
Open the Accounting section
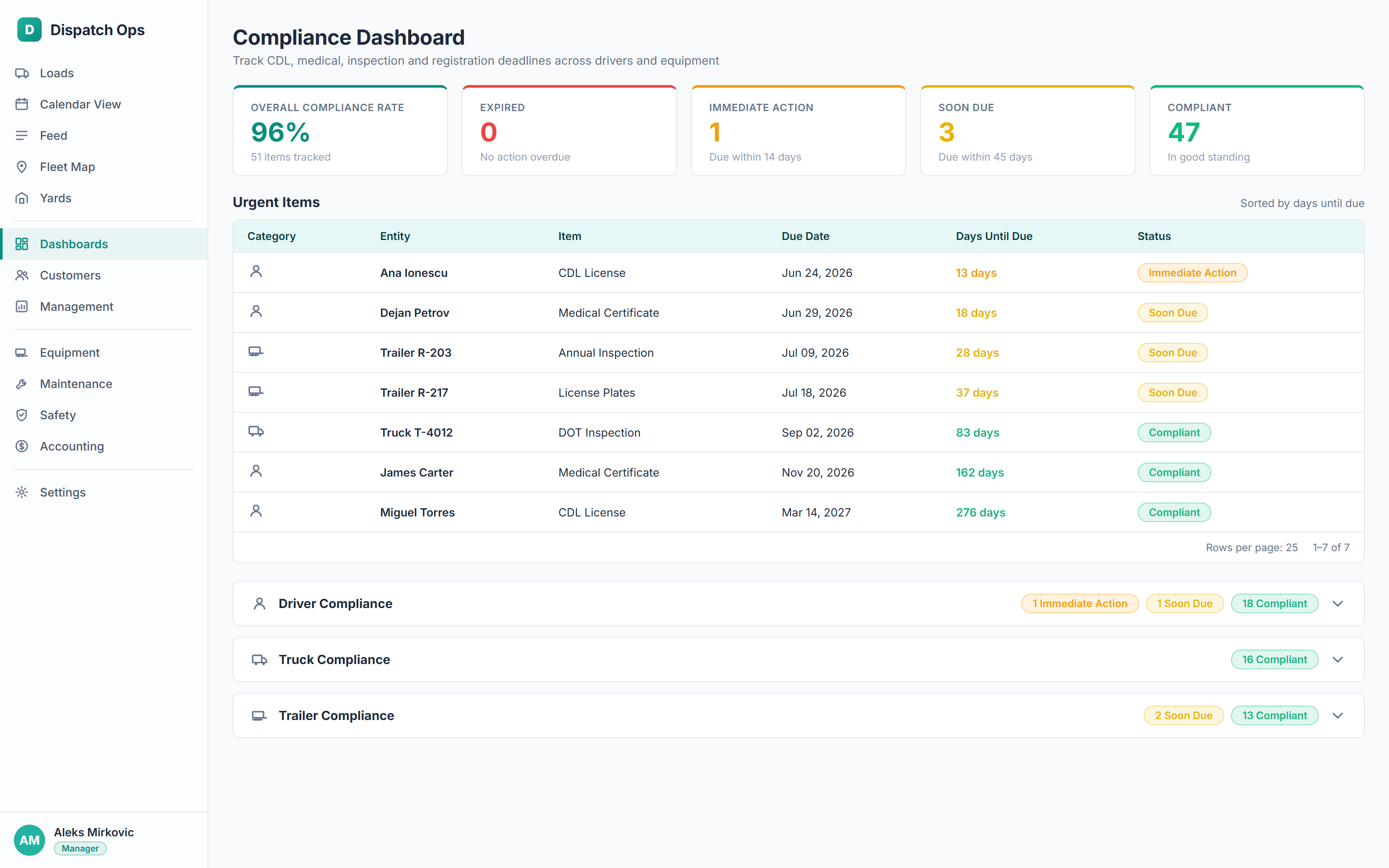pos(104,447)
